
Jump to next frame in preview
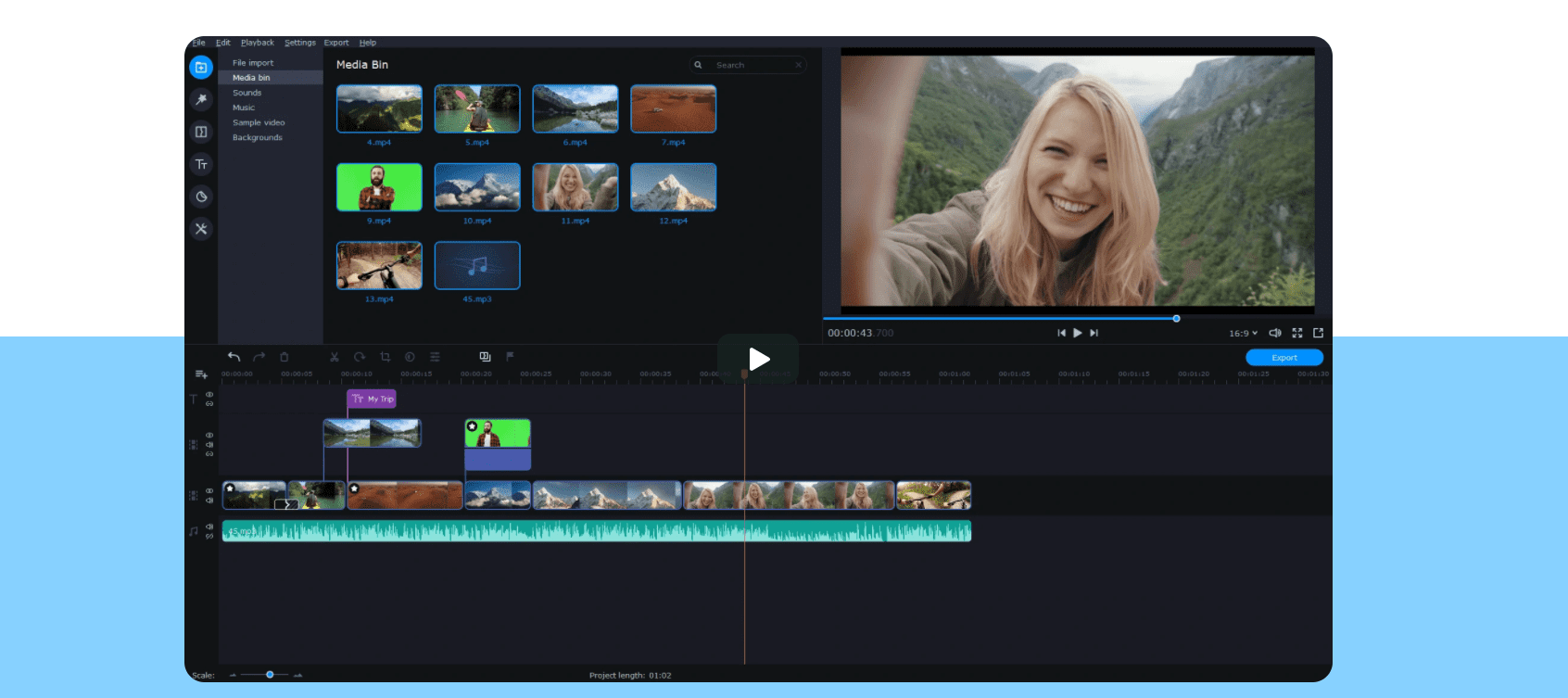(1094, 333)
